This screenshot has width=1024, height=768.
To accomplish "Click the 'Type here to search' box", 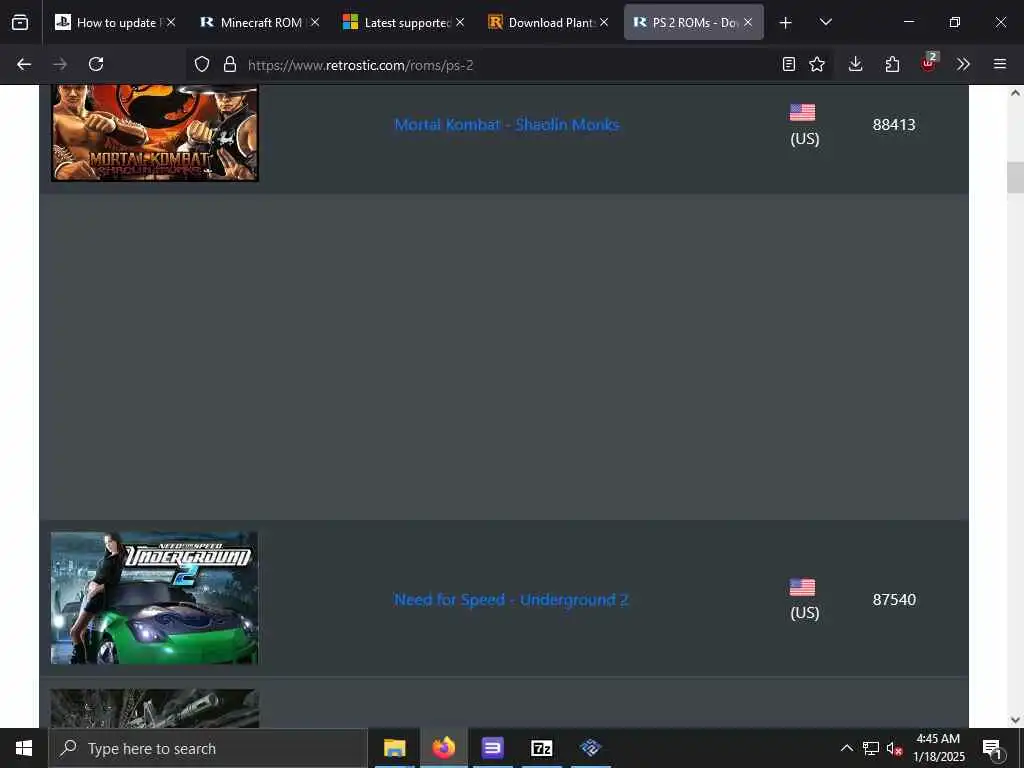I will (208, 748).
